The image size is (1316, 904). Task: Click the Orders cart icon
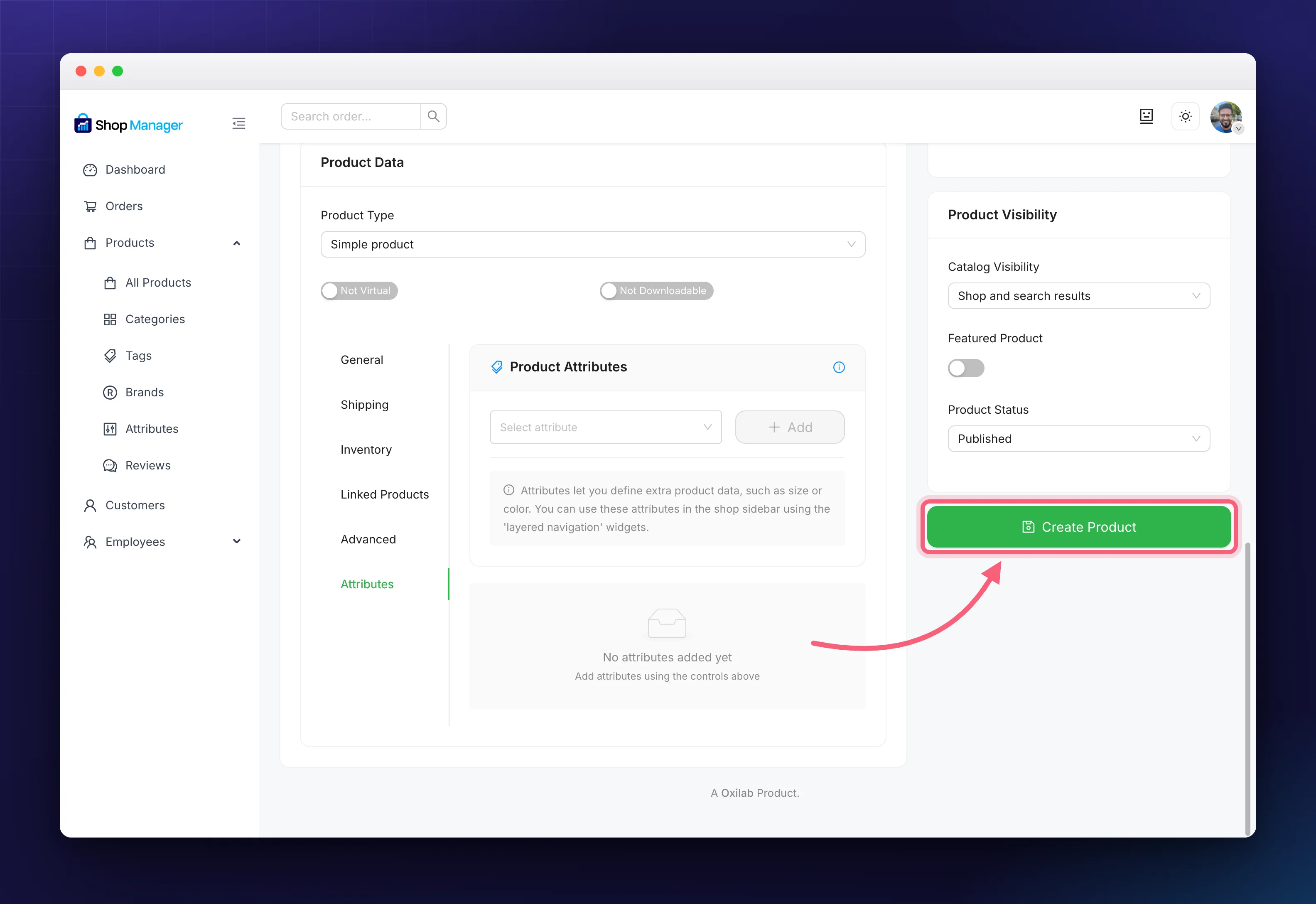[90, 206]
